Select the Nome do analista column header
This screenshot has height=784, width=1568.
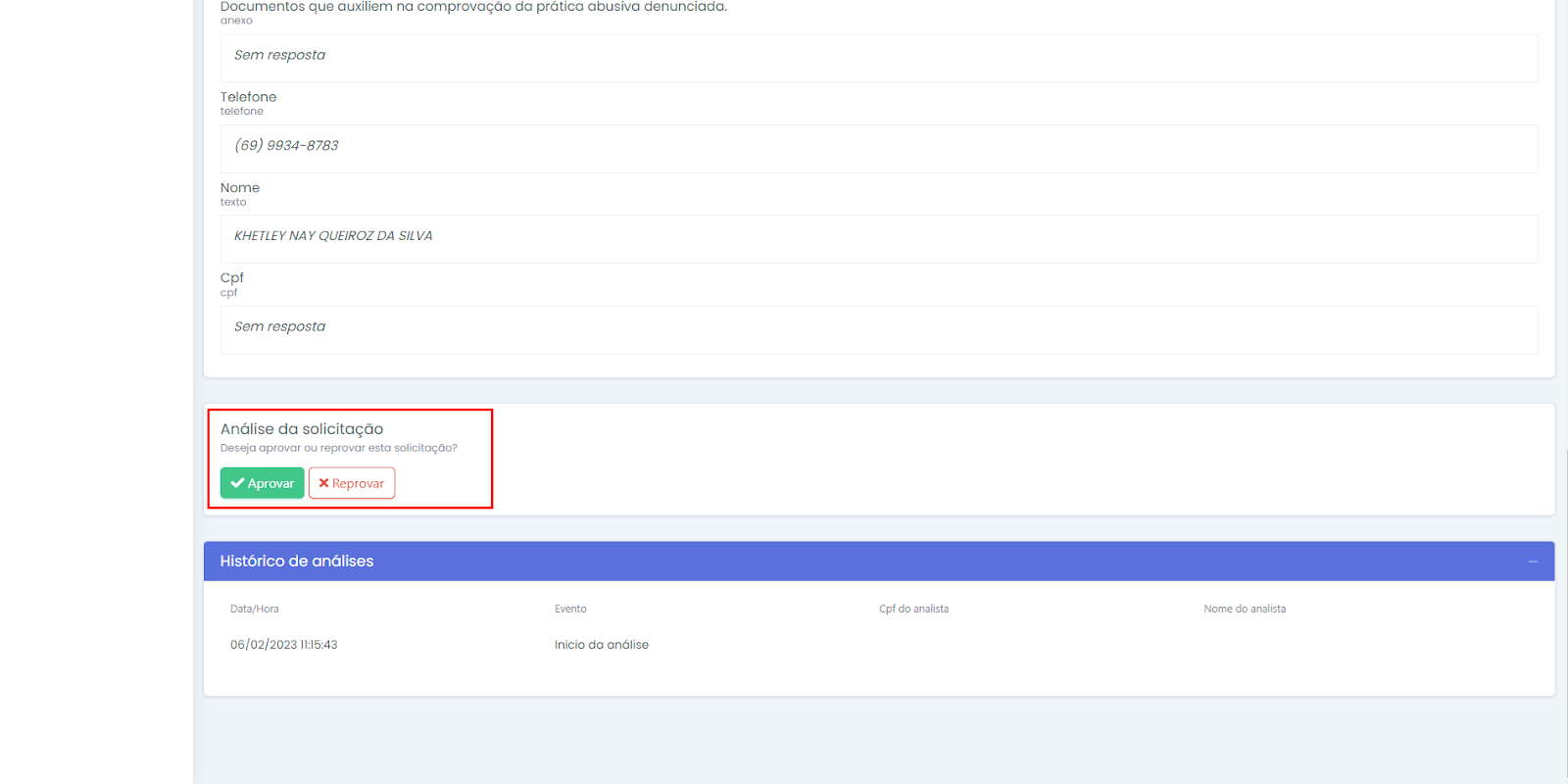tap(1245, 609)
